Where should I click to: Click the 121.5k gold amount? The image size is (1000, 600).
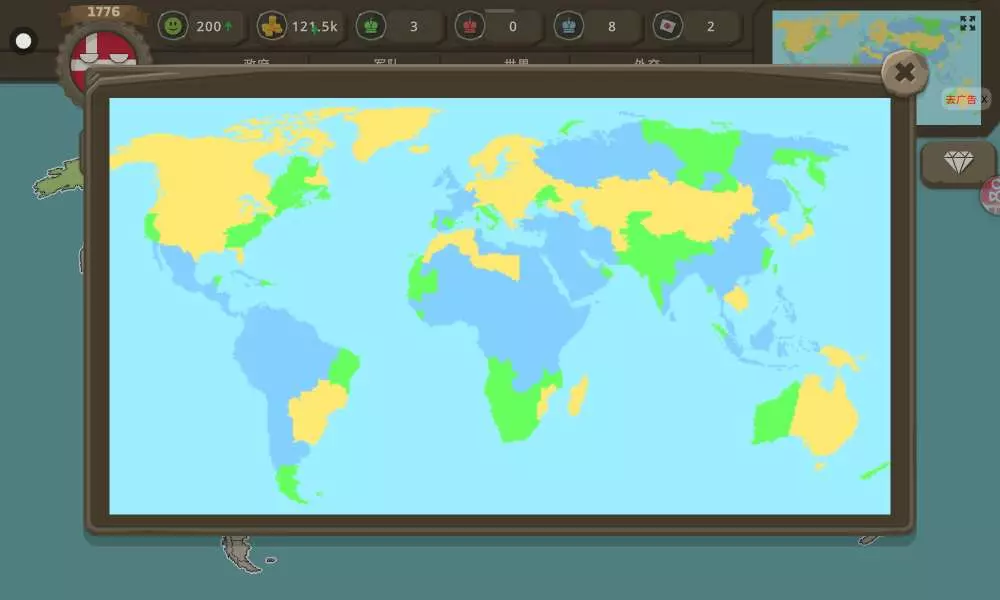point(314,26)
